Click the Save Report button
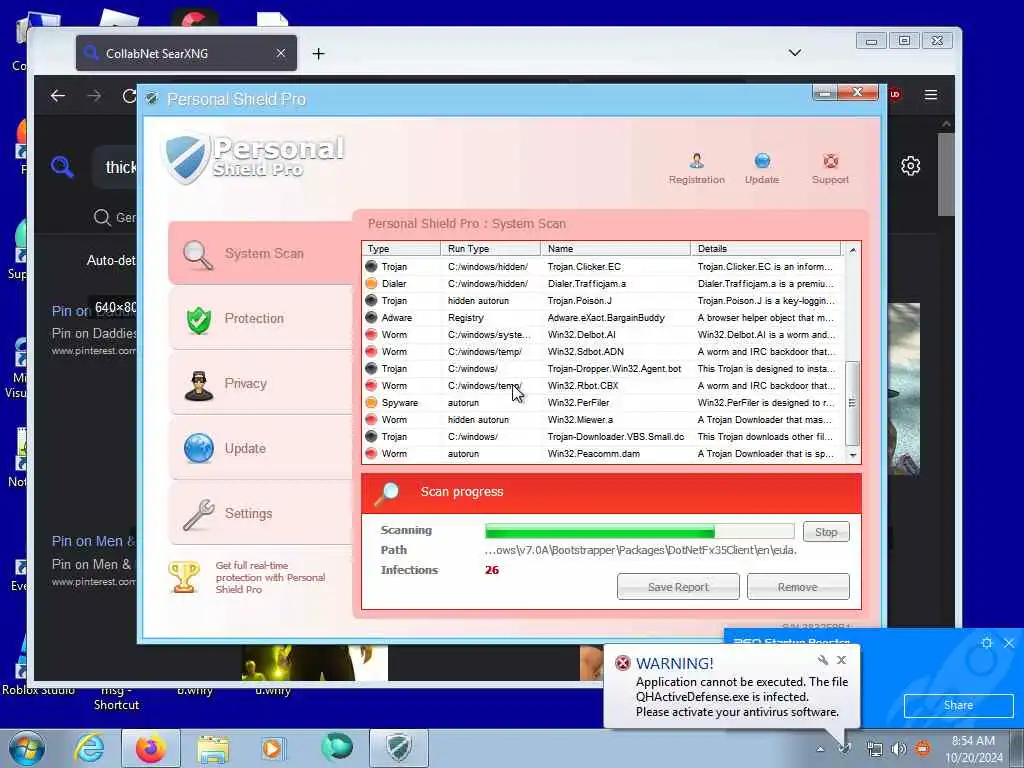Image resolution: width=1024 pixels, height=768 pixels. coord(678,586)
